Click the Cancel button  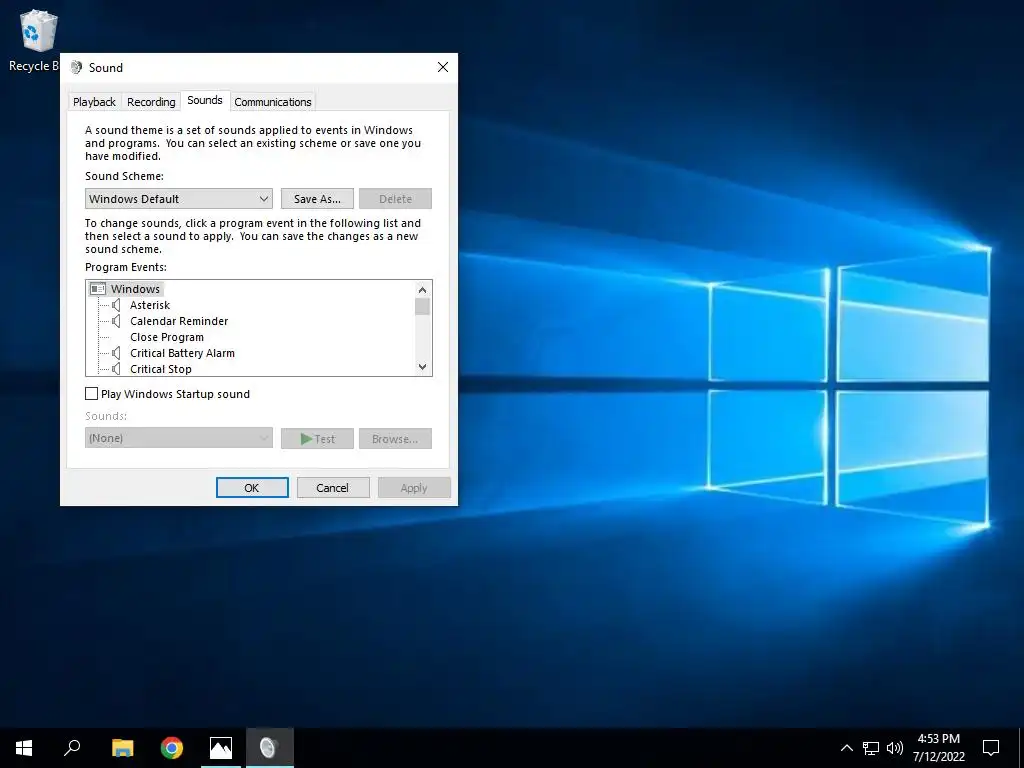(333, 488)
